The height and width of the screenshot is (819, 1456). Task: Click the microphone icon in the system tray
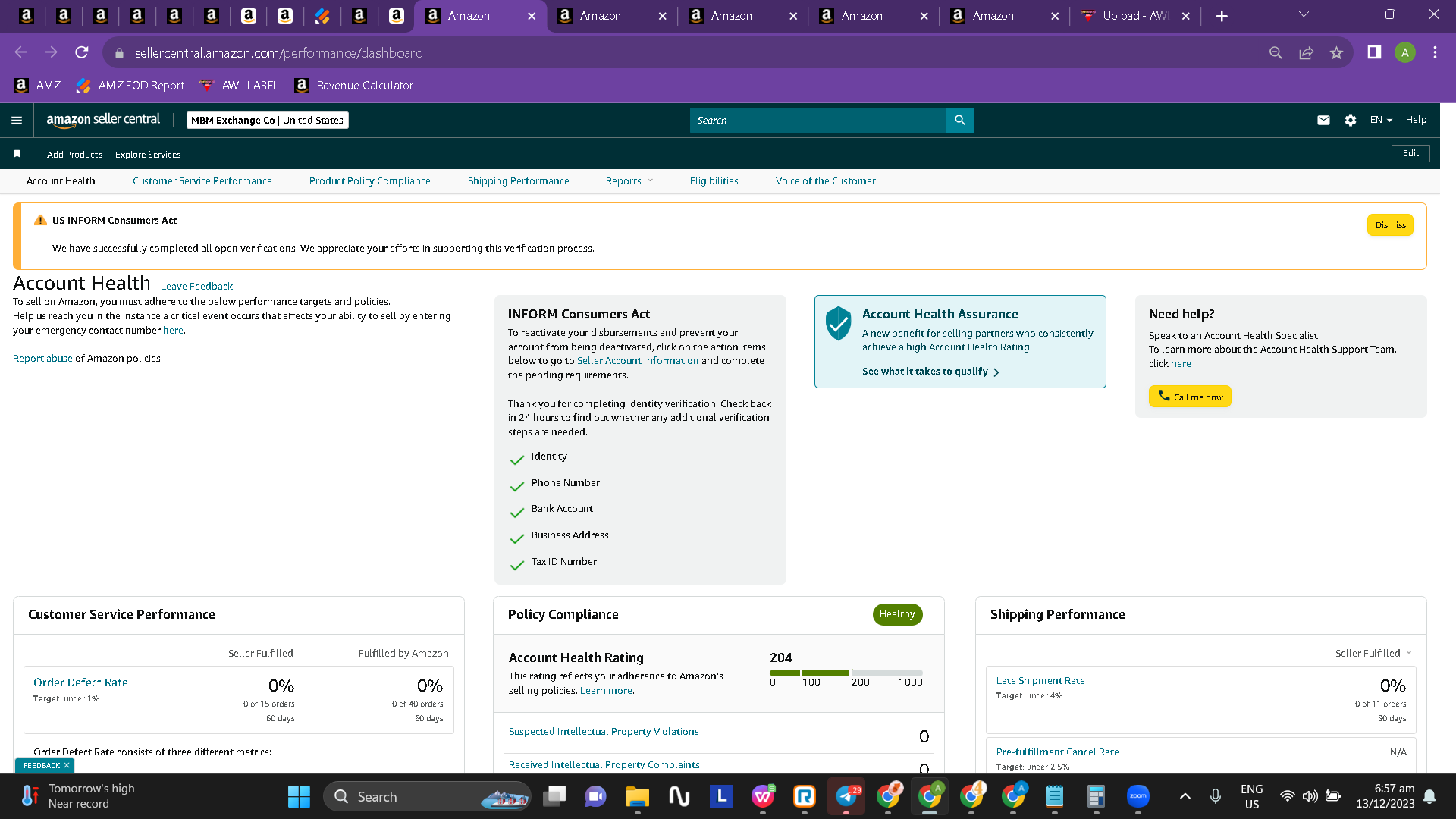(x=1216, y=796)
